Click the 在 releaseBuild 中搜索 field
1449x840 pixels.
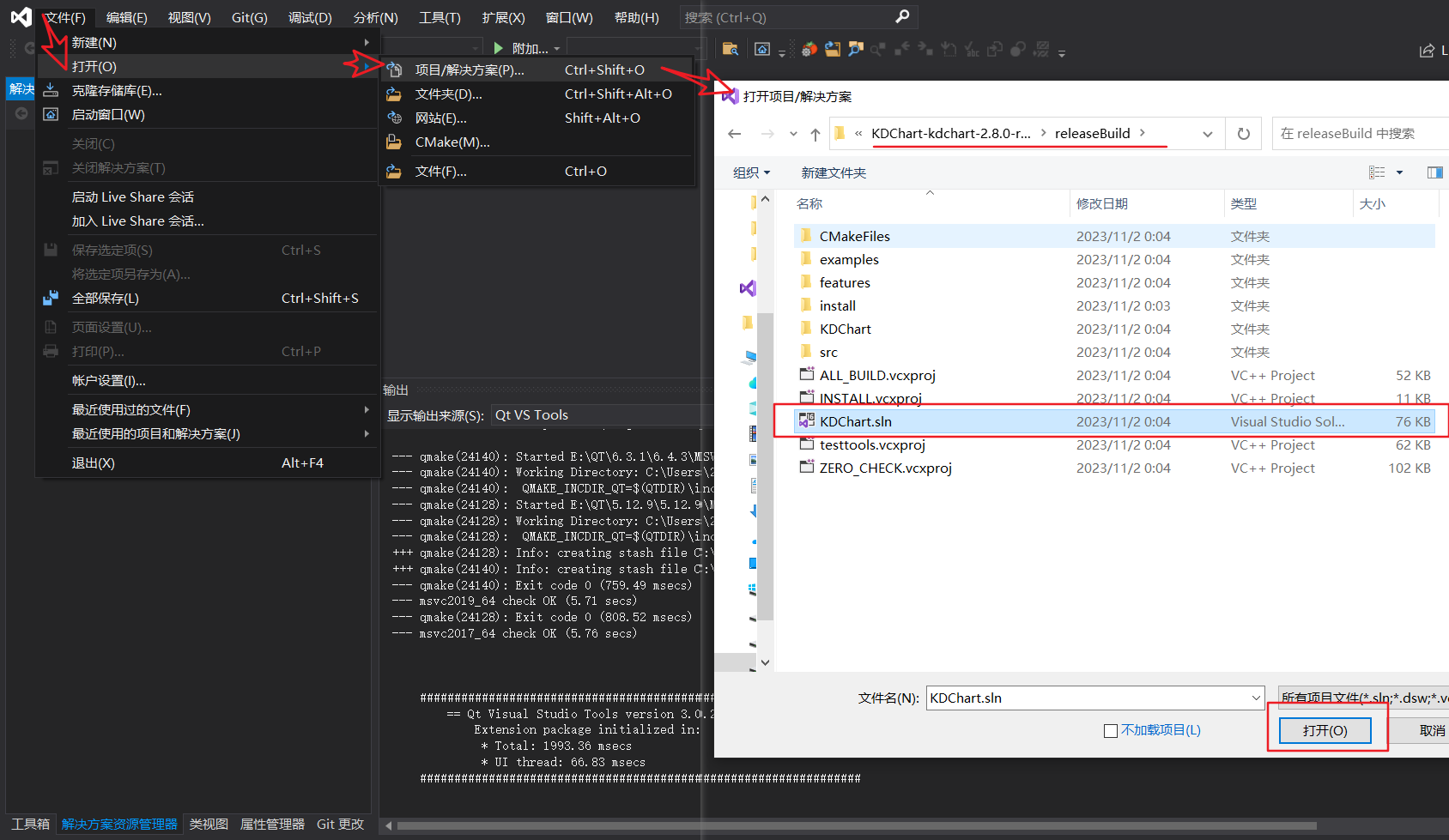tap(1361, 134)
